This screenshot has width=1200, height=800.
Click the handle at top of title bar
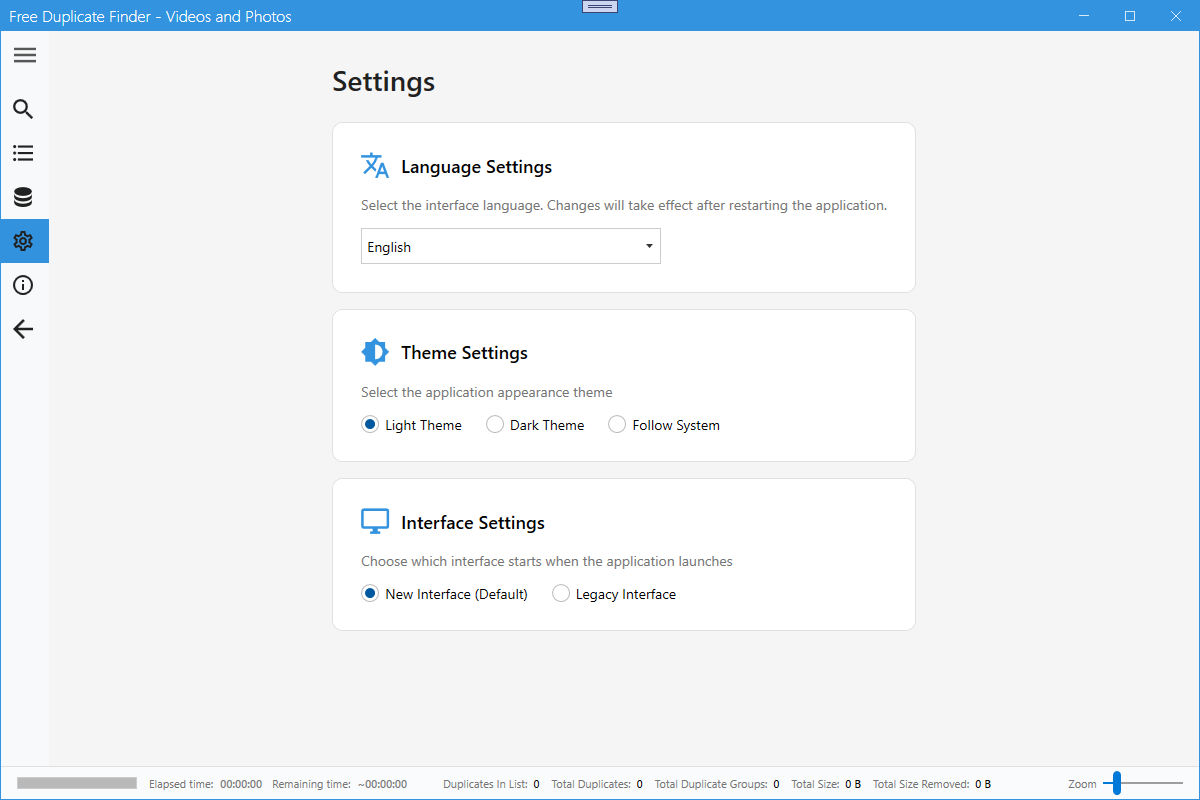[599, 6]
